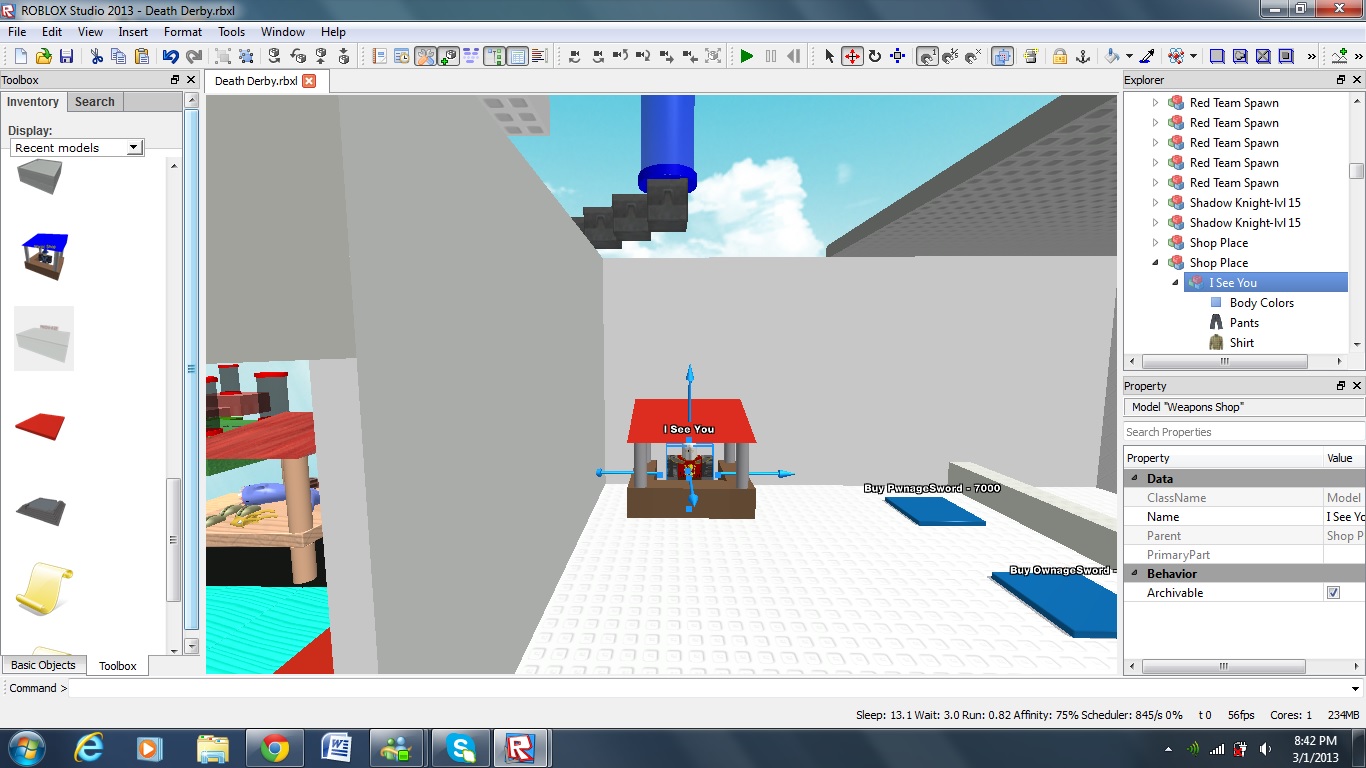Toggle the Explorer tree panel button
The width and height of the screenshot is (1366, 768).
pyautogui.click(x=494, y=57)
